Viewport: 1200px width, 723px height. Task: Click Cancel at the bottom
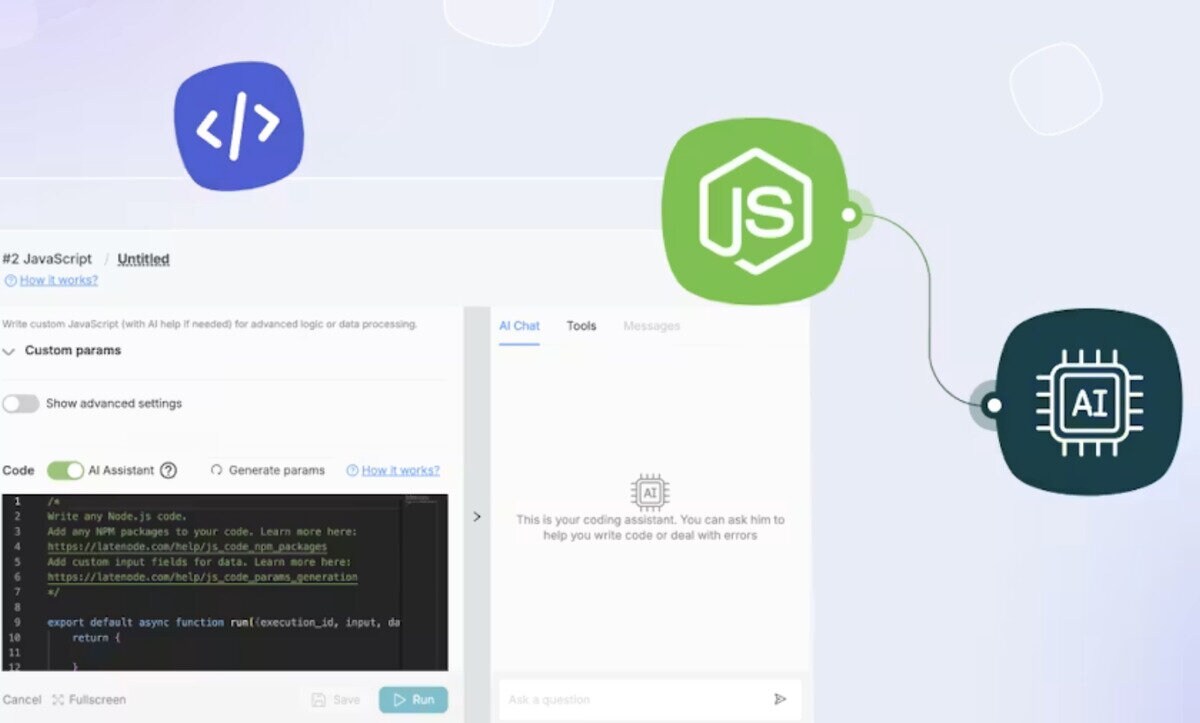tap(22, 700)
